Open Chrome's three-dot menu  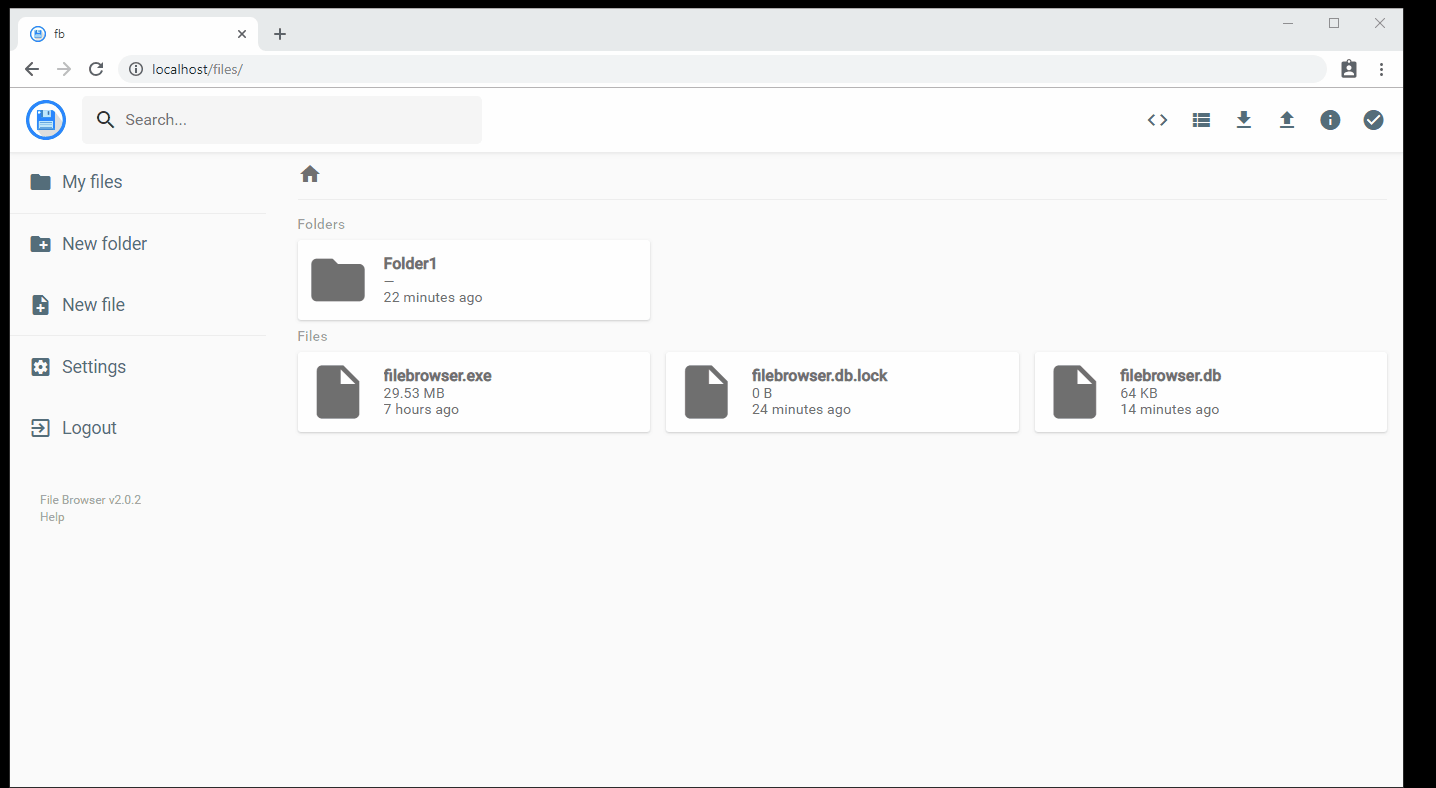[x=1381, y=69]
